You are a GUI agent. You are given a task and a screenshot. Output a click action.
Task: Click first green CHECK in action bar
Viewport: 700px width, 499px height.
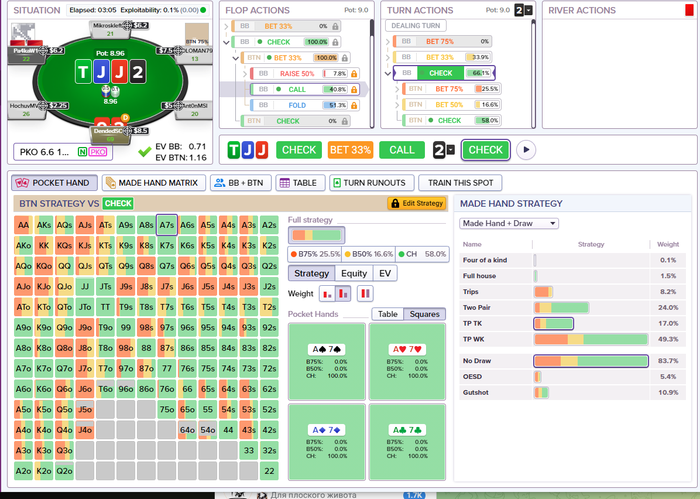pyautogui.click(x=299, y=150)
